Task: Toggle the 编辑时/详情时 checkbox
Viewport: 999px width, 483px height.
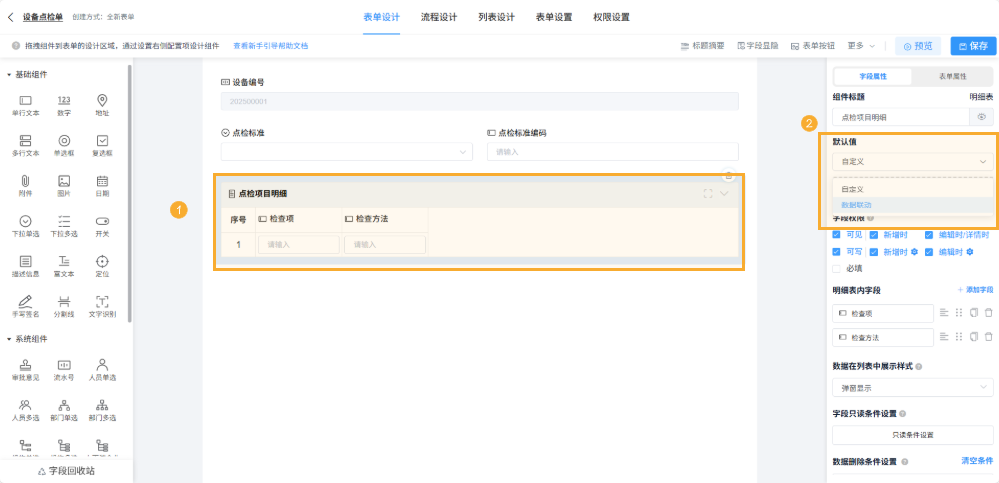Action: click(930, 234)
